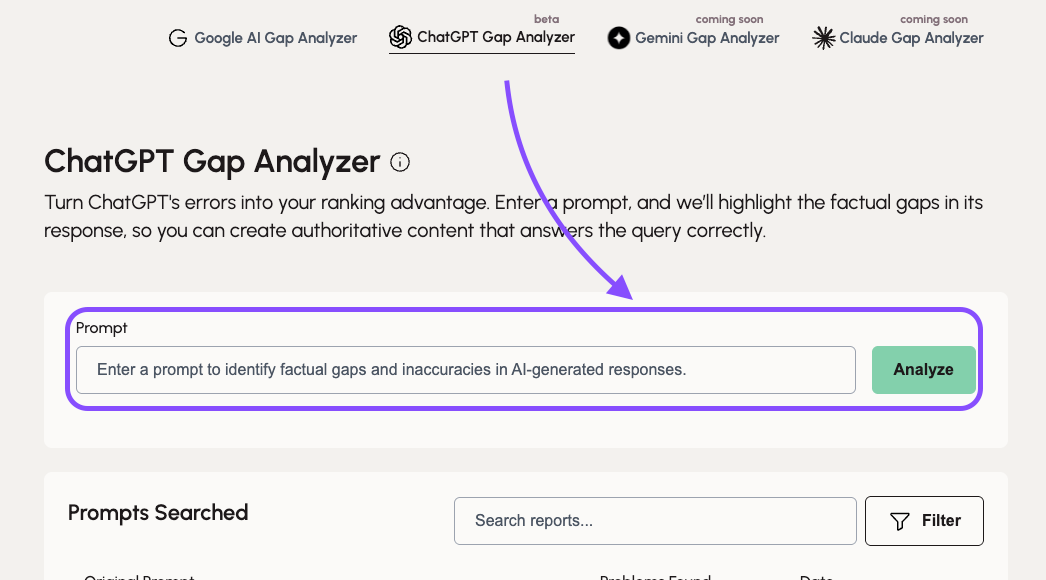This screenshot has height=580, width=1046.
Task: Click the OpenAI logo next to ChatGPT Gap Analyzer
Action: pos(400,37)
